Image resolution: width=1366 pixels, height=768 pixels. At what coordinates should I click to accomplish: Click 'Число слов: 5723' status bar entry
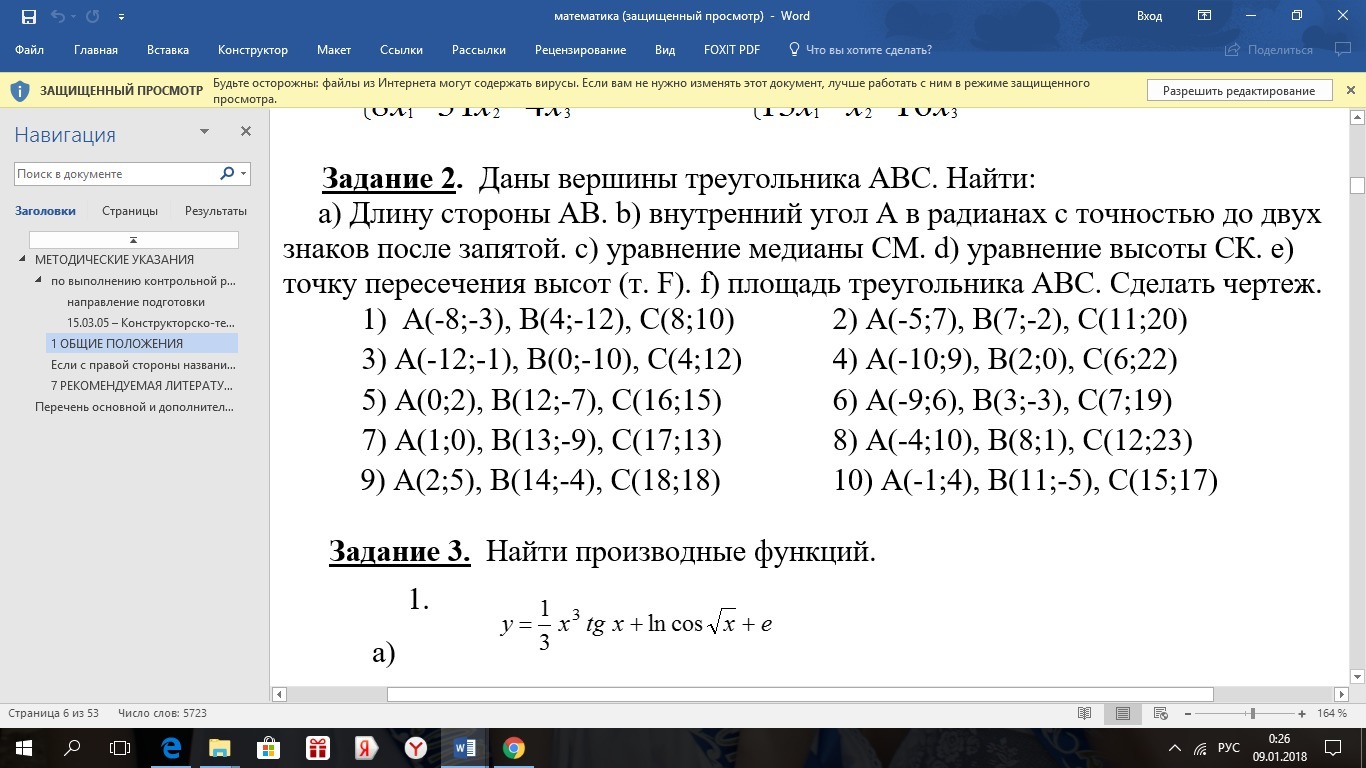(162, 714)
